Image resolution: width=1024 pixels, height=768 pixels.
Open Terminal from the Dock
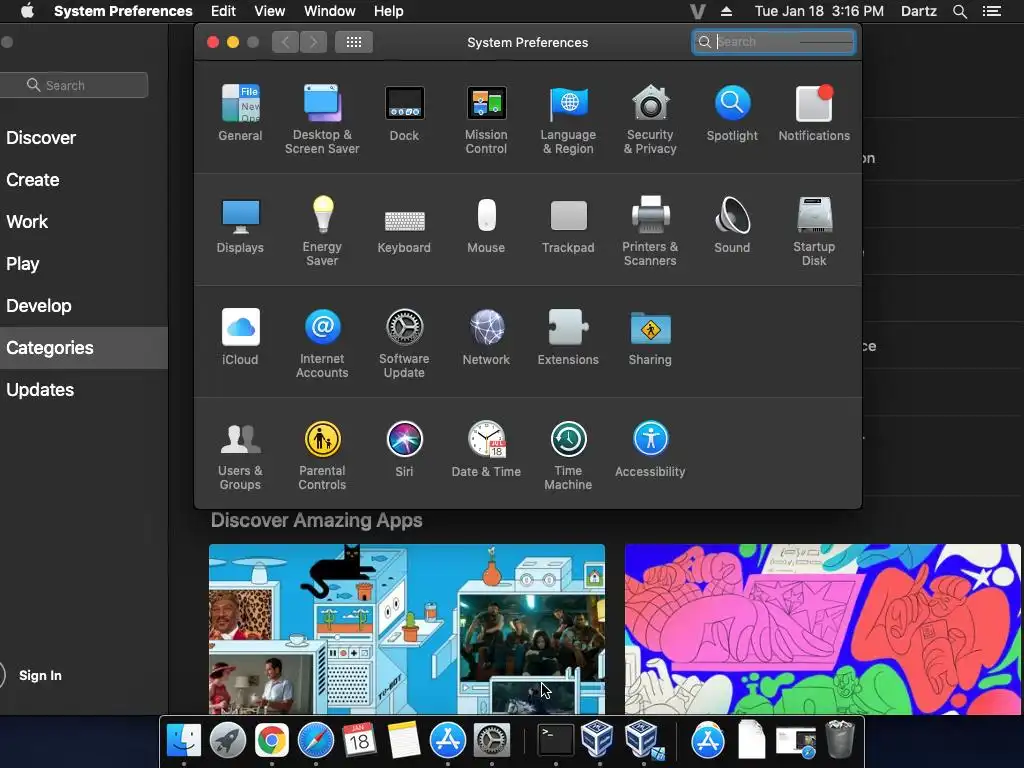coord(556,741)
